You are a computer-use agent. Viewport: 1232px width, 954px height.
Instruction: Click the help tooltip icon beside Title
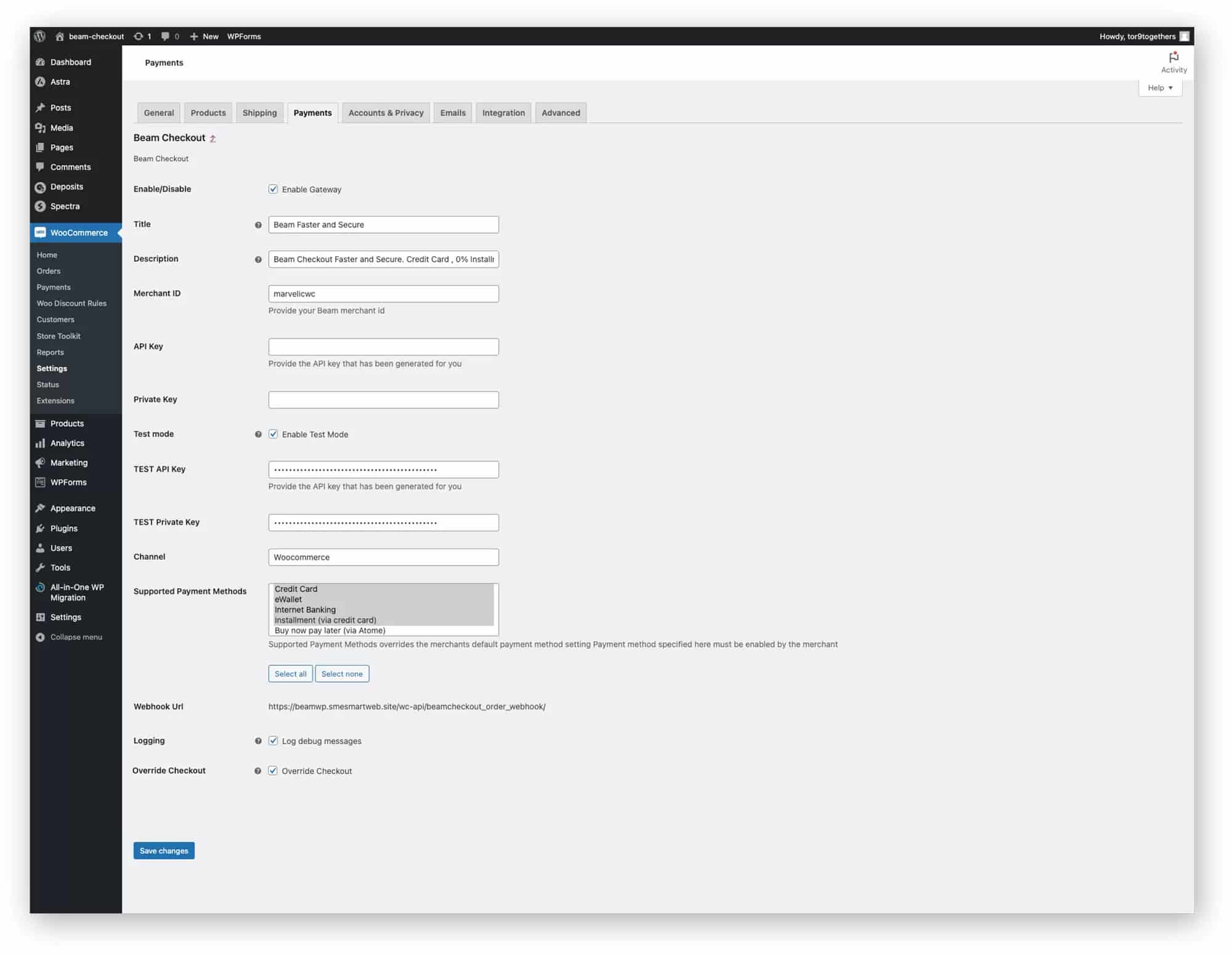(x=258, y=225)
